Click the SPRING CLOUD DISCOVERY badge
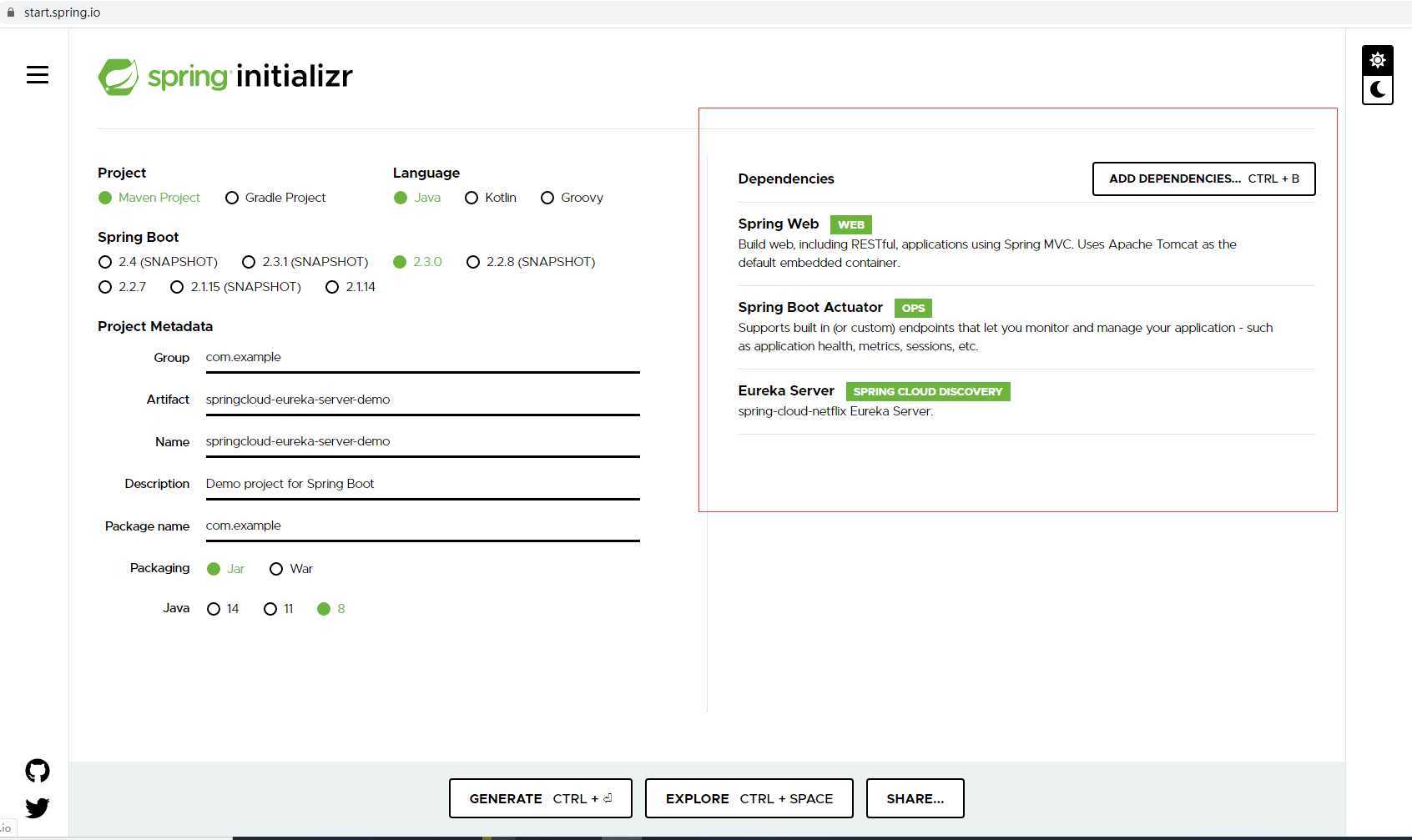Viewport: 1412px width, 840px height. click(928, 391)
